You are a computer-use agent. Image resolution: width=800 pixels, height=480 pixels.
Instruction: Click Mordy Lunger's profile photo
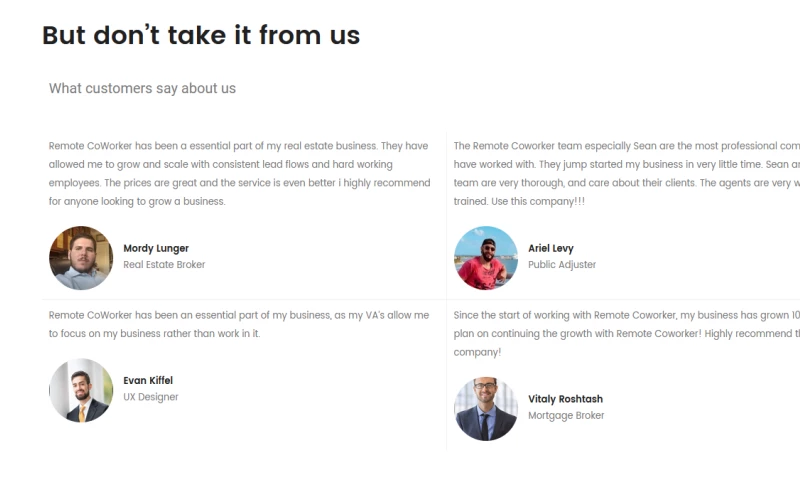[x=81, y=258]
